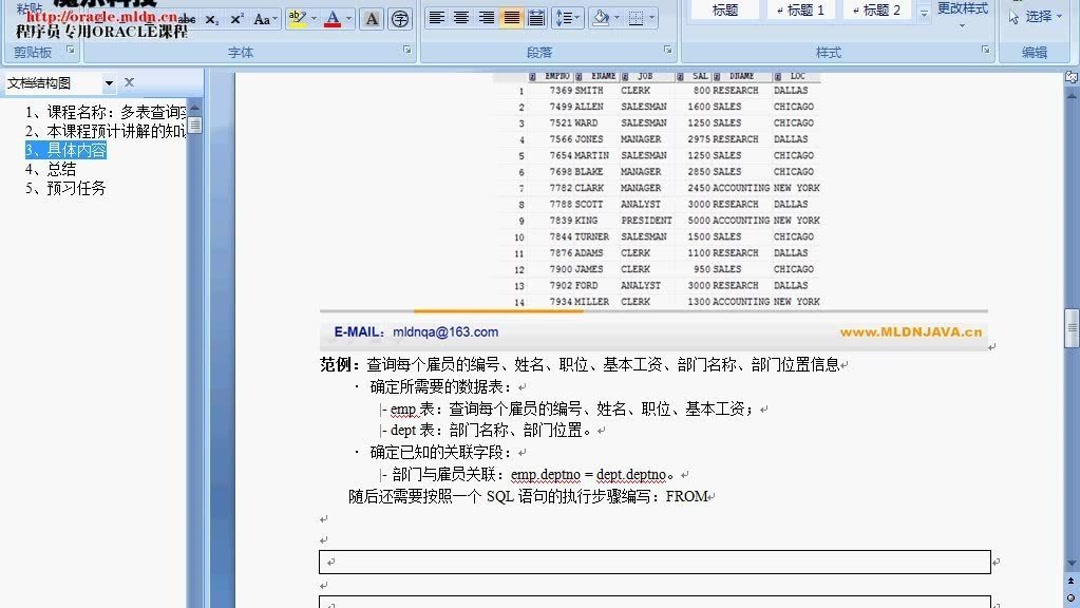Apply text highlight color

click(296, 18)
